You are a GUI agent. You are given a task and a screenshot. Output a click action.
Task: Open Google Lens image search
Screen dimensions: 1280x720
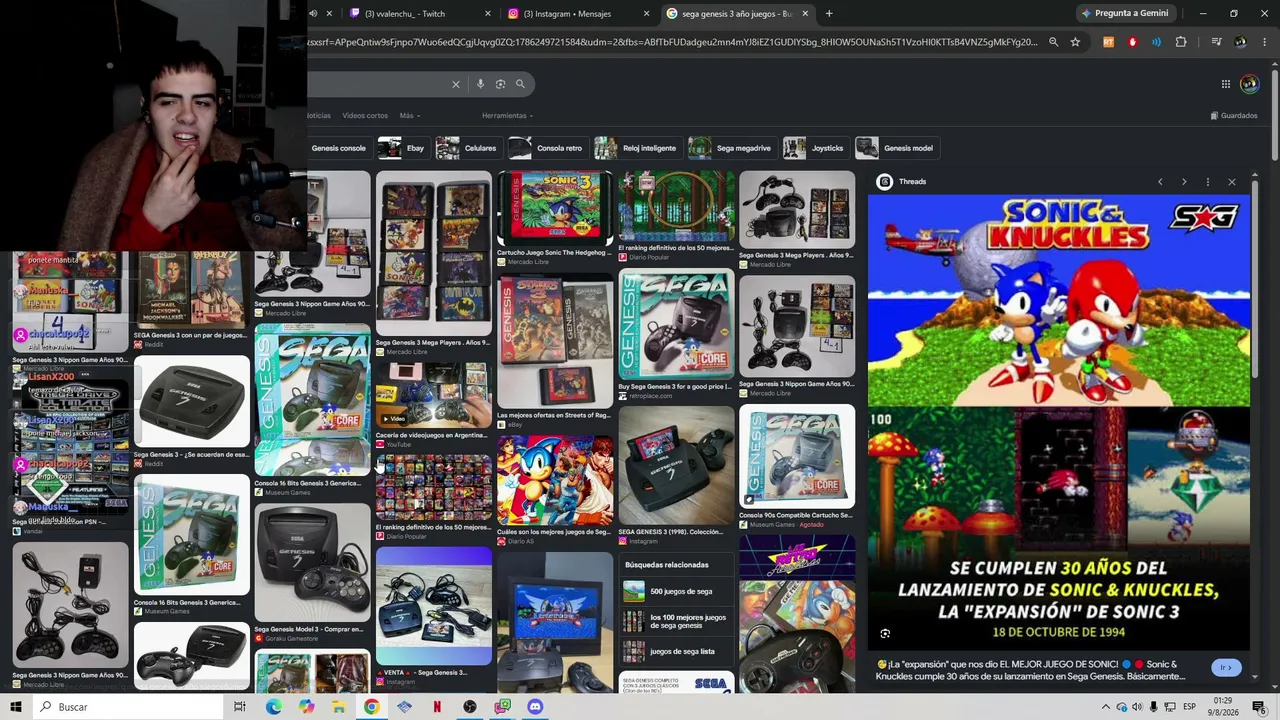pyautogui.click(x=500, y=84)
